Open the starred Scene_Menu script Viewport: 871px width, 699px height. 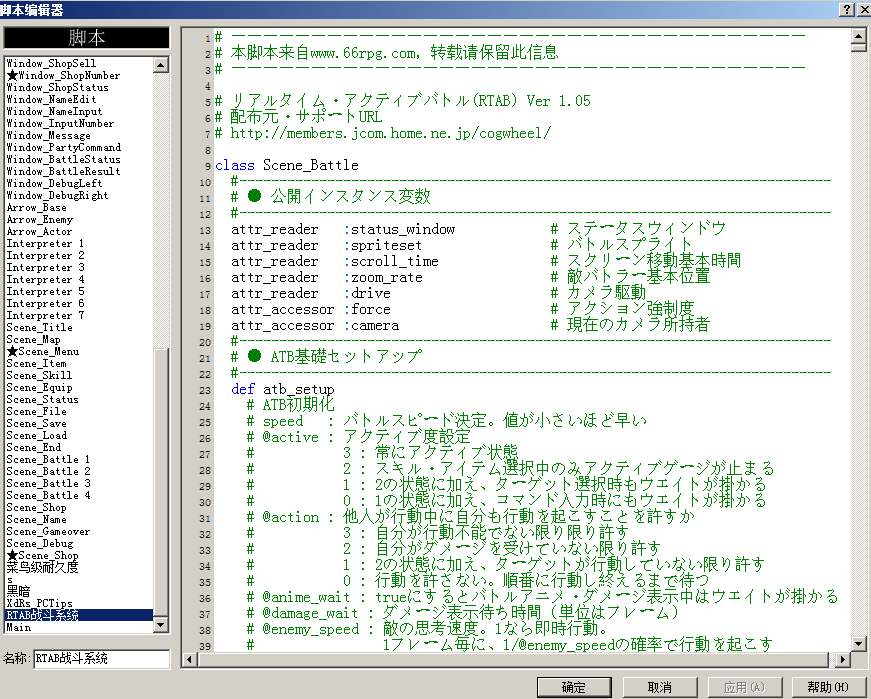click(79, 351)
